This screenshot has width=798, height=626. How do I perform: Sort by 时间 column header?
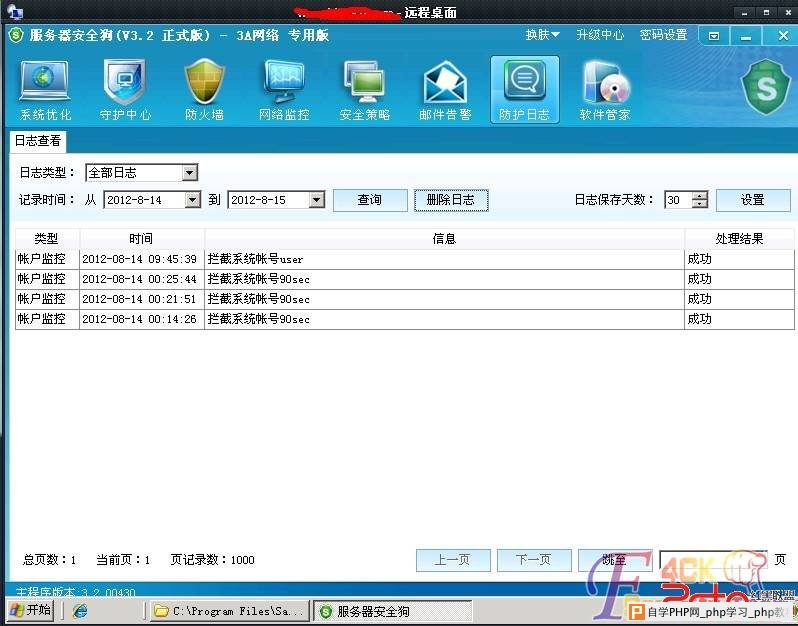141,239
